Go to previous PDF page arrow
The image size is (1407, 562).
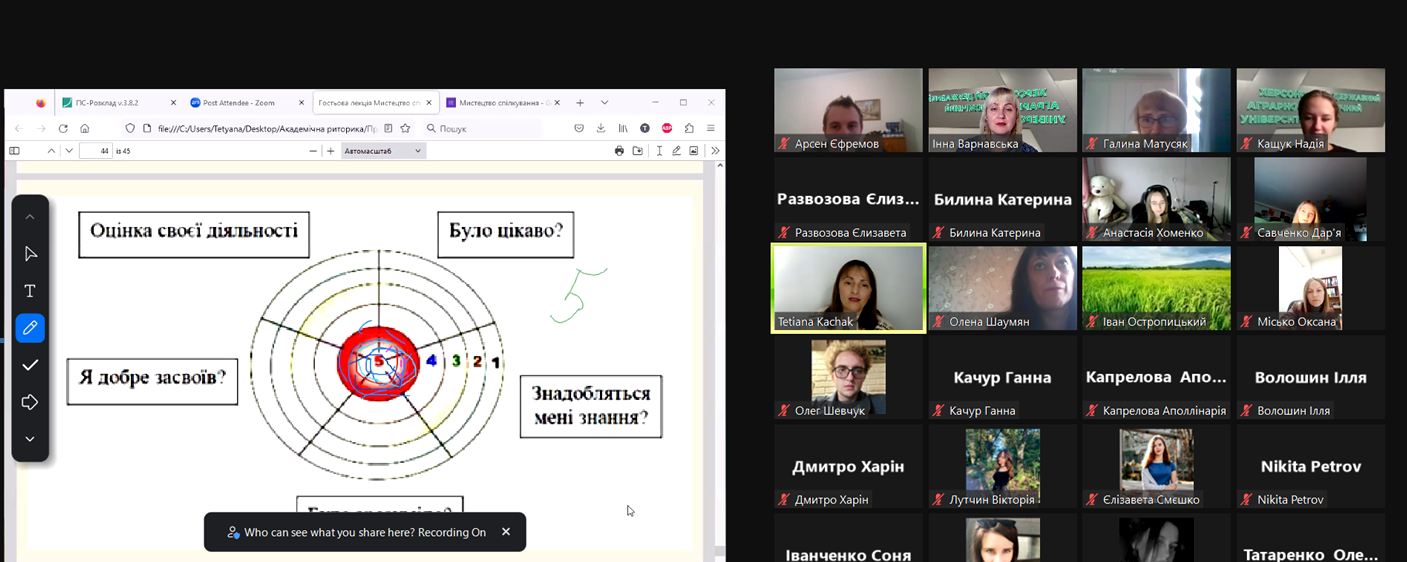(51, 151)
